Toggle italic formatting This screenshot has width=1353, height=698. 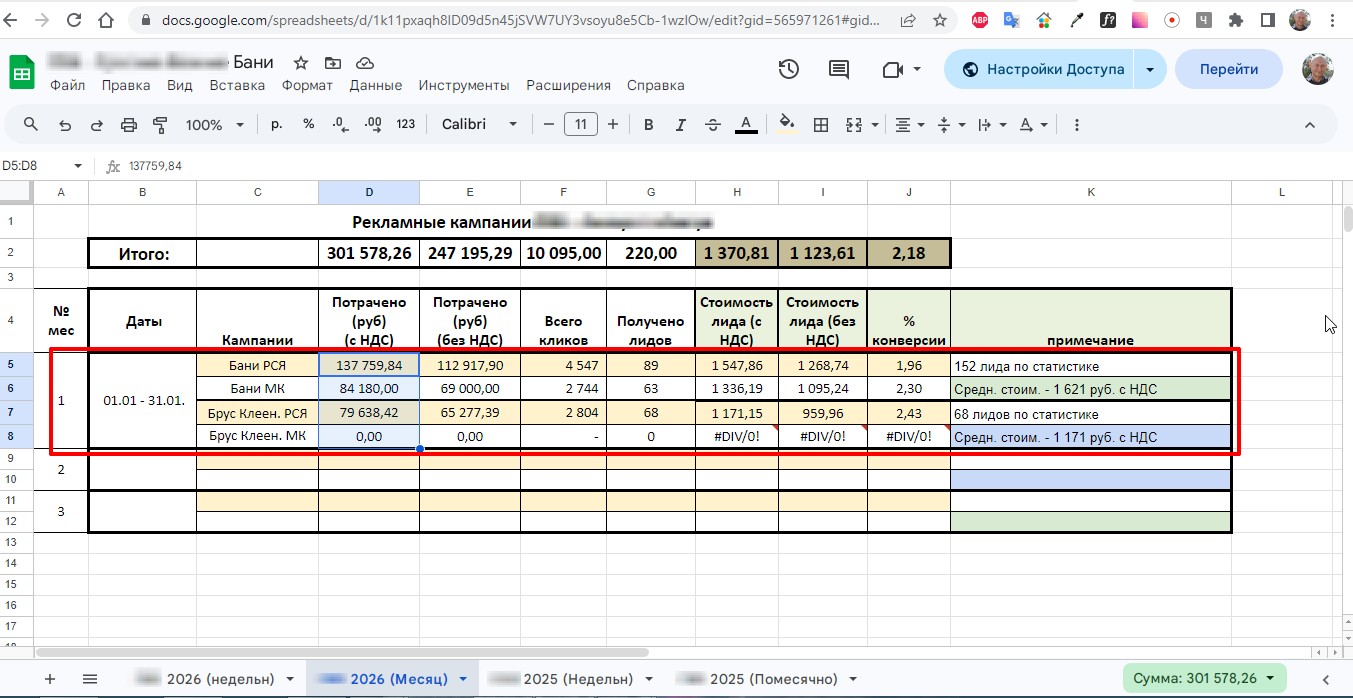click(681, 125)
